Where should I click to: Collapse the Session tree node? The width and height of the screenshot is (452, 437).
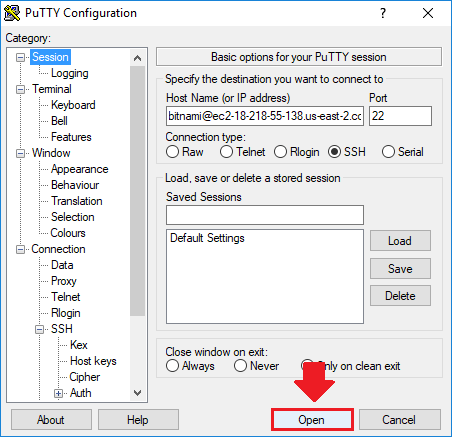tap(20, 57)
